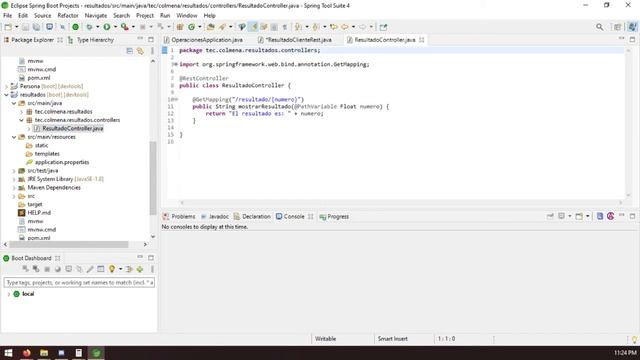Open the Refactor menu
This screenshot has height=360, width=640.
coord(68,16)
